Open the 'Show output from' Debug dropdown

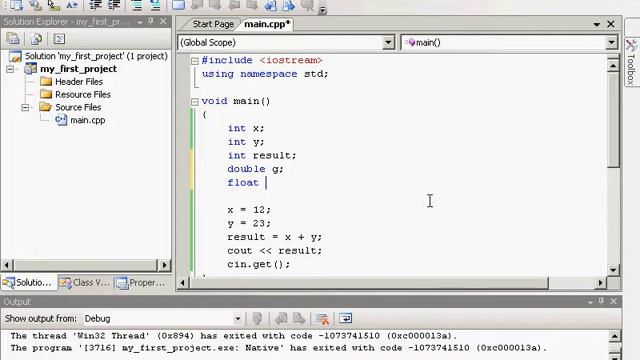238,319
